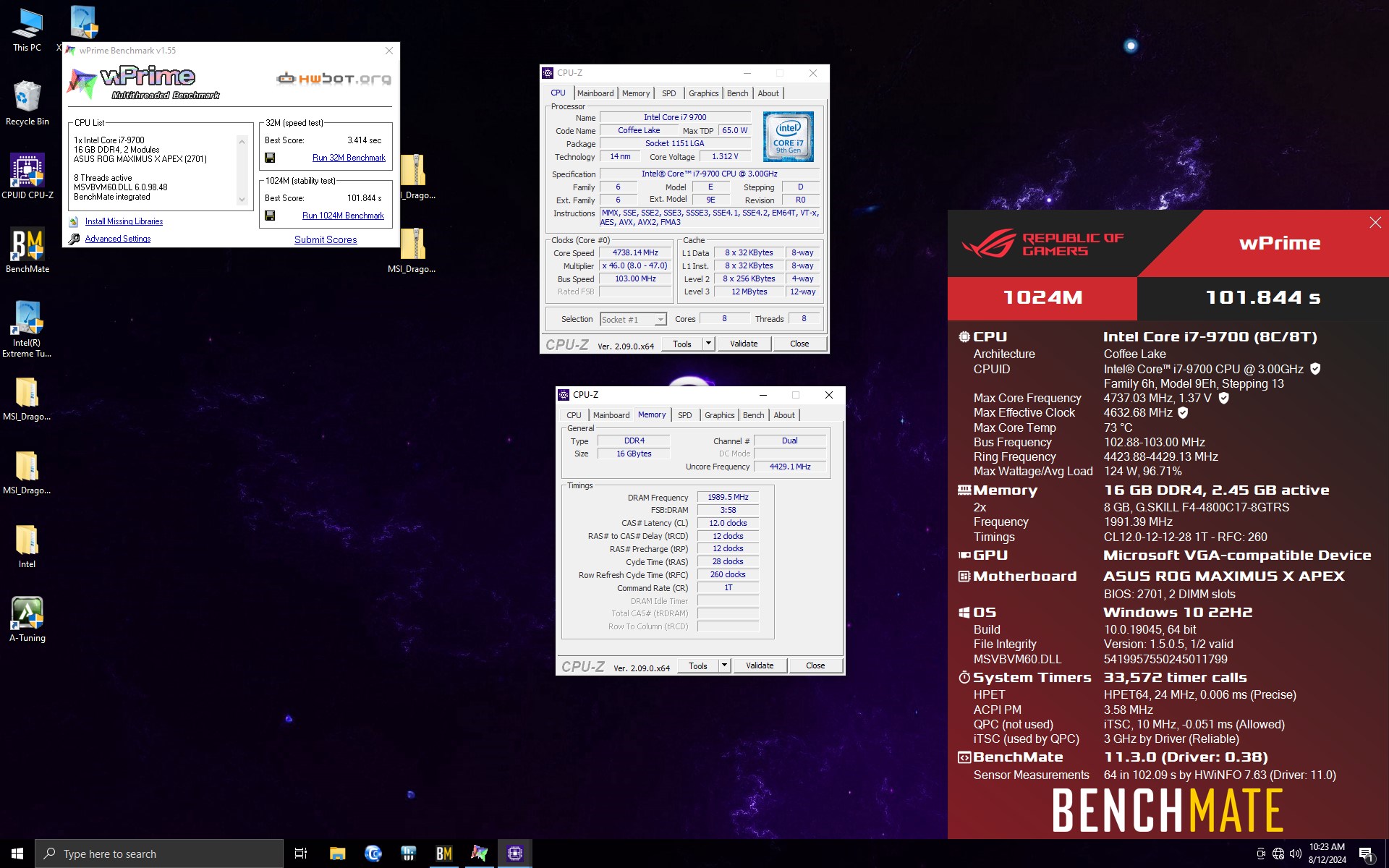Open Mainboard tab in memory CPU-Z window
Image resolution: width=1389 pixels, height=868 pixels.
[611, 415]
